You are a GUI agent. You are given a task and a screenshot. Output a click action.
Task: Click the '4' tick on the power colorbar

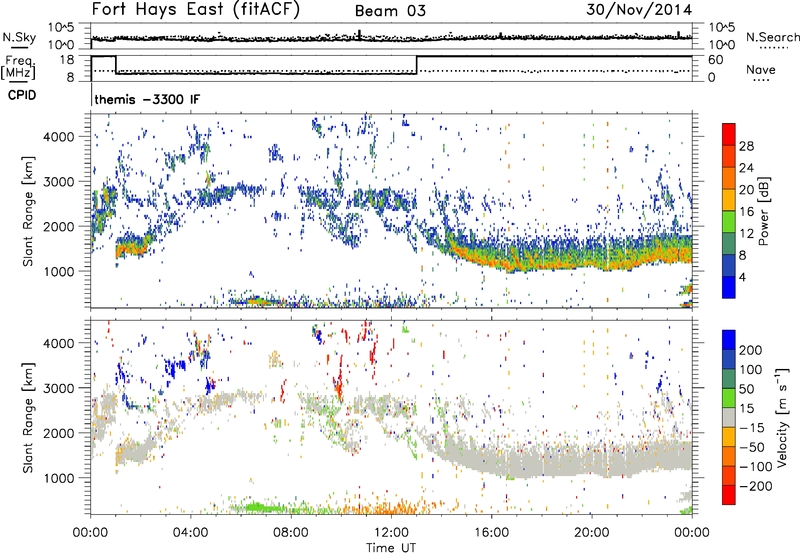(743, 277)
